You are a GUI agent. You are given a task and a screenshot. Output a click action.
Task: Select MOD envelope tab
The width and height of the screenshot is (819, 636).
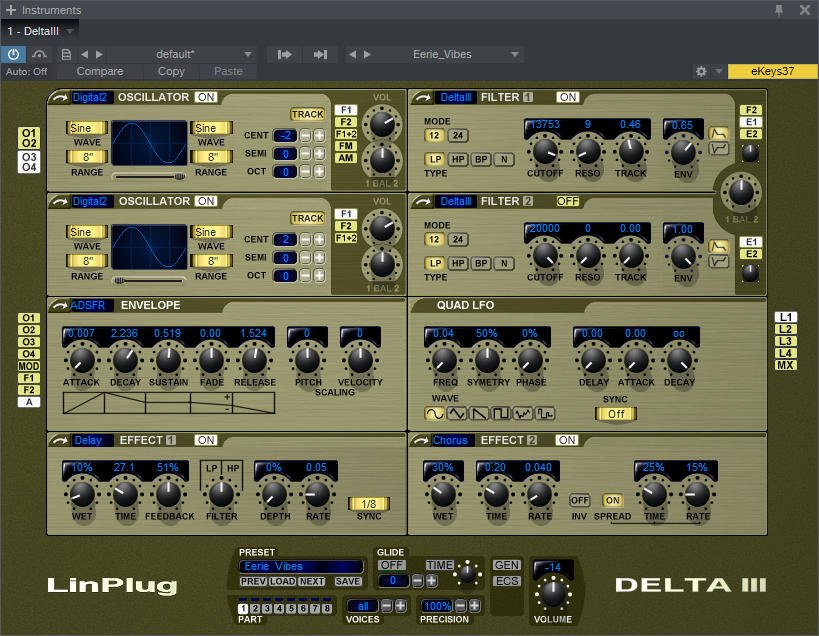click(29, 366)
